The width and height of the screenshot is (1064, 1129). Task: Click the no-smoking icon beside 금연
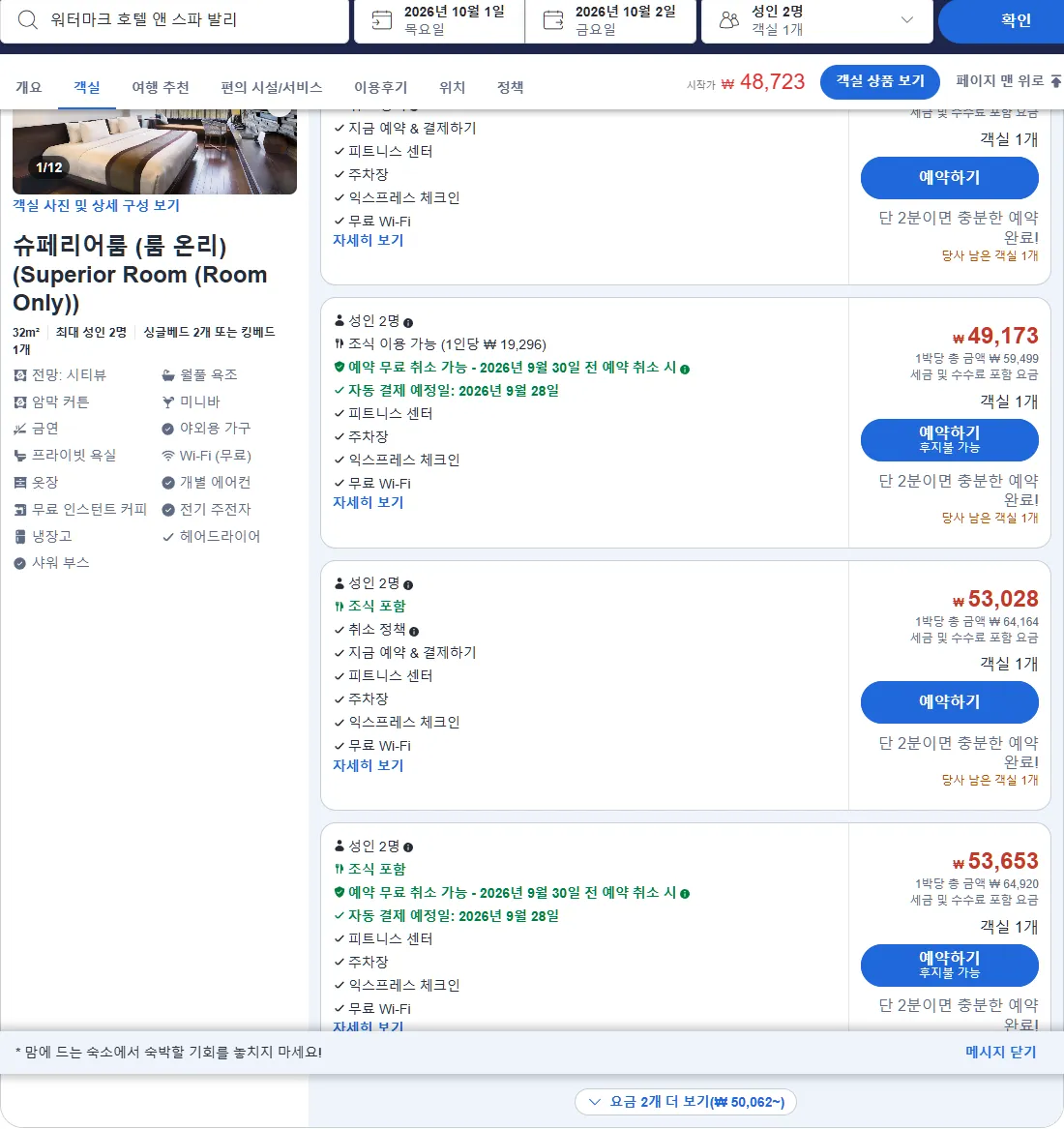tap(20, 430)
